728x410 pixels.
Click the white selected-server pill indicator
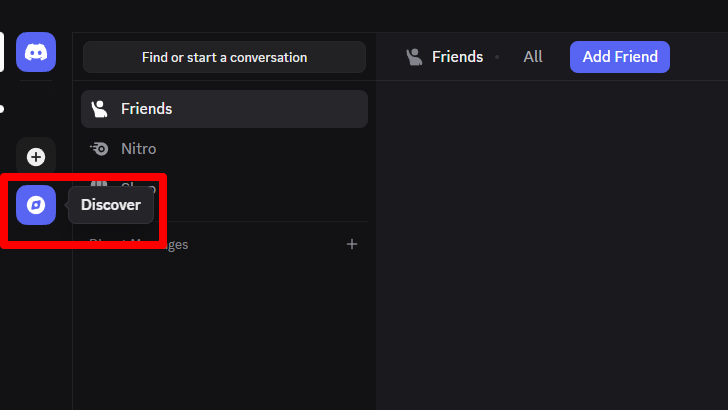2,52
